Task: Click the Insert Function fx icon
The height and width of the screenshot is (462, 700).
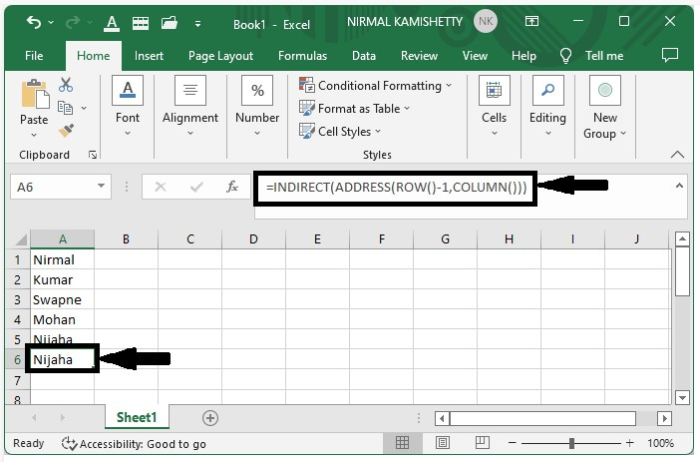Action: coord(232,187)
